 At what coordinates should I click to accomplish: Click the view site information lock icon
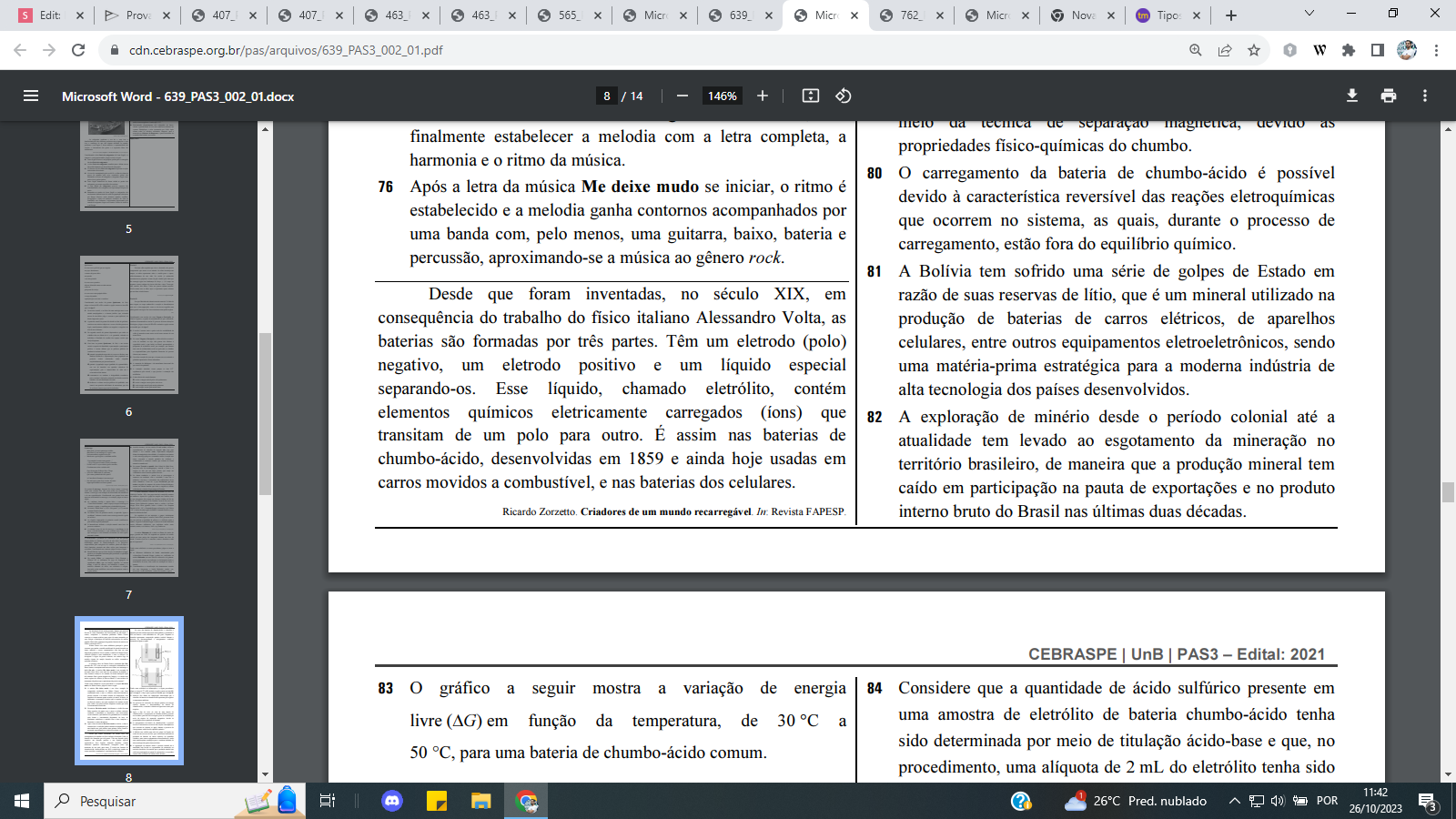(115, 50)
